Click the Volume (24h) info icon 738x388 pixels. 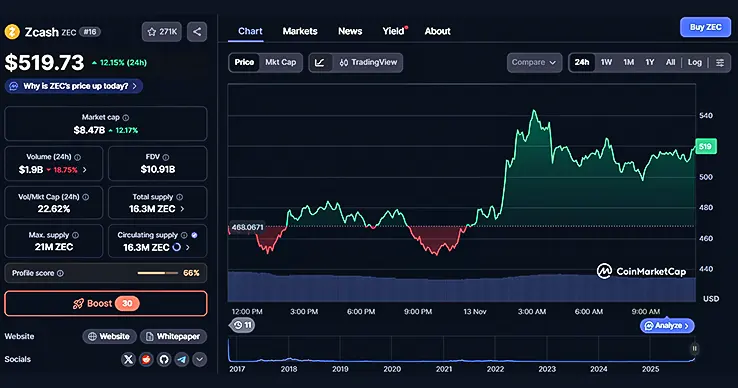pos(77,157)
